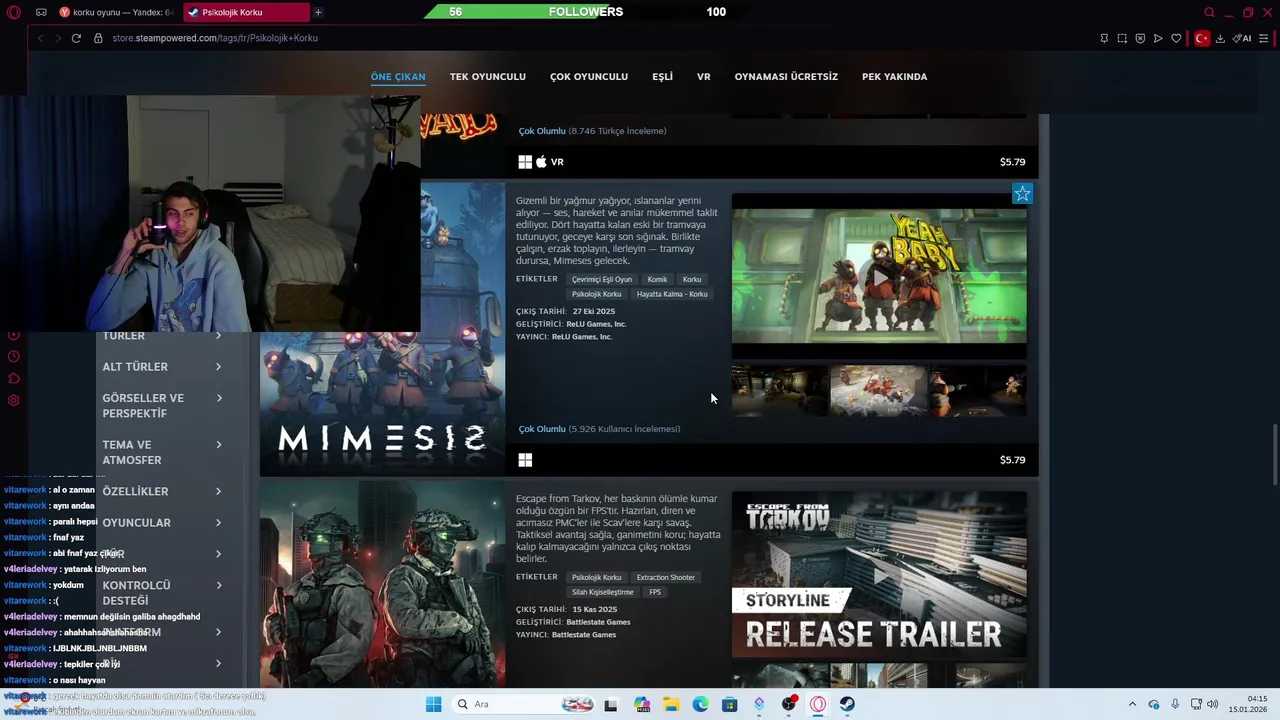Play Tarkov Release Trailer video
1280x720 pixels.
tap(879, 575)
